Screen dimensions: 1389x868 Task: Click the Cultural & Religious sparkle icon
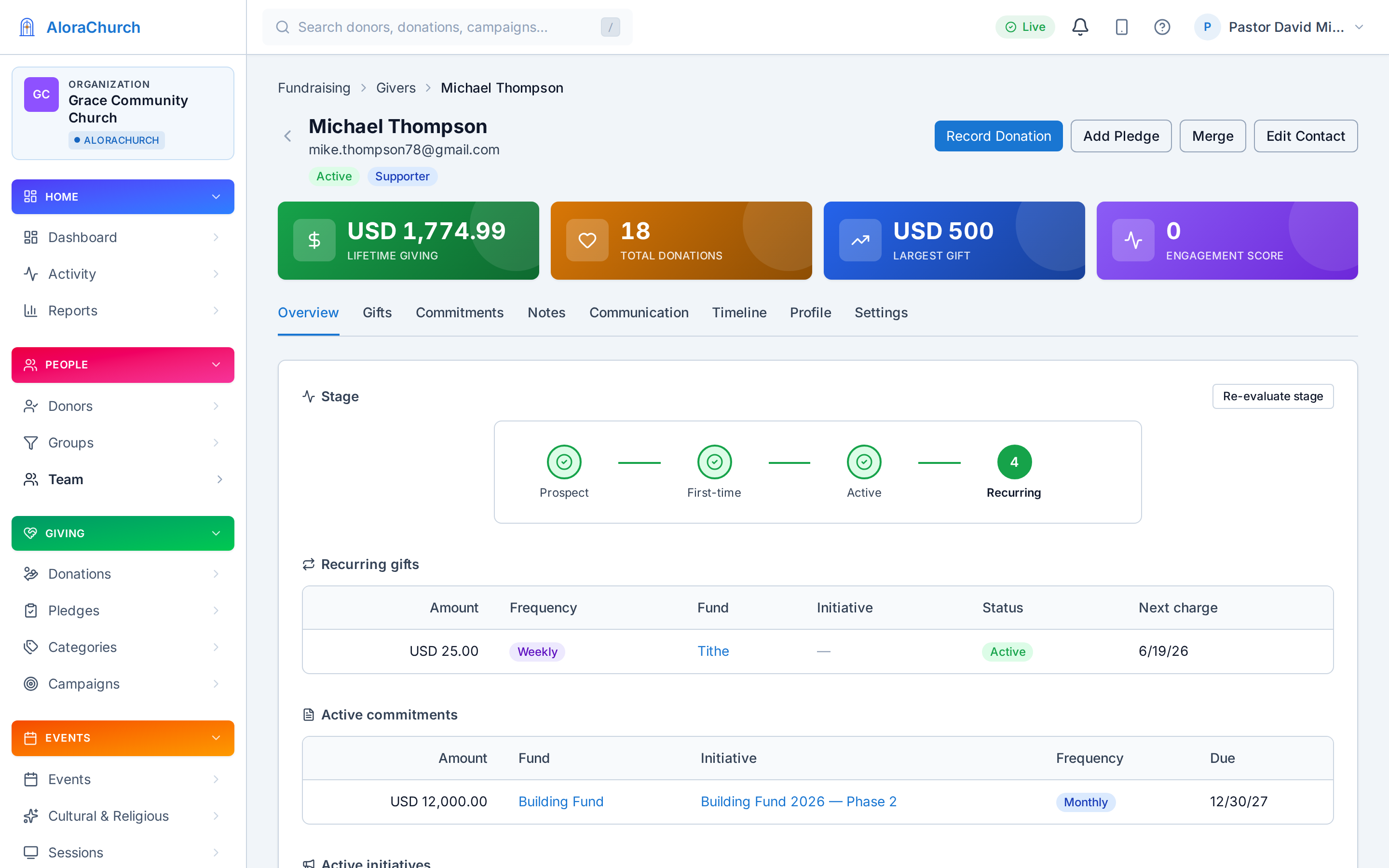tap(30, 816)
